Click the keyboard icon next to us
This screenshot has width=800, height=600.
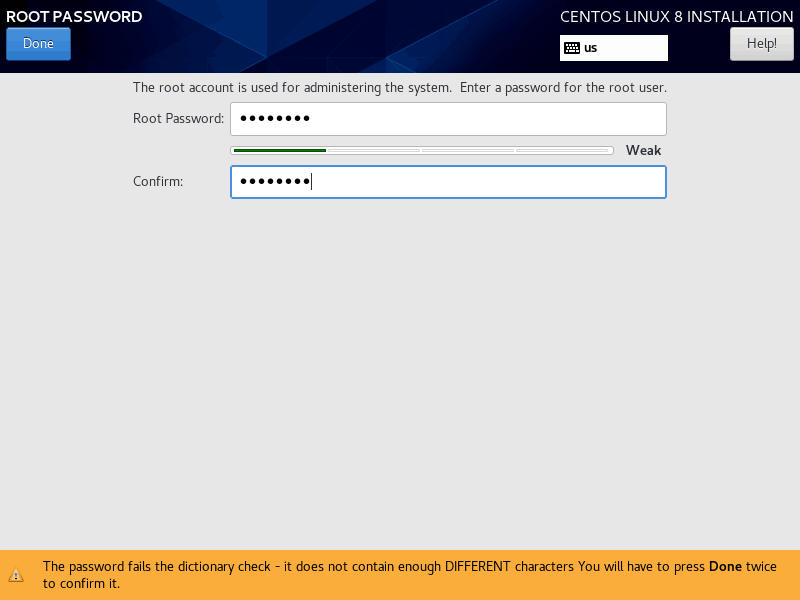point(572,48)
